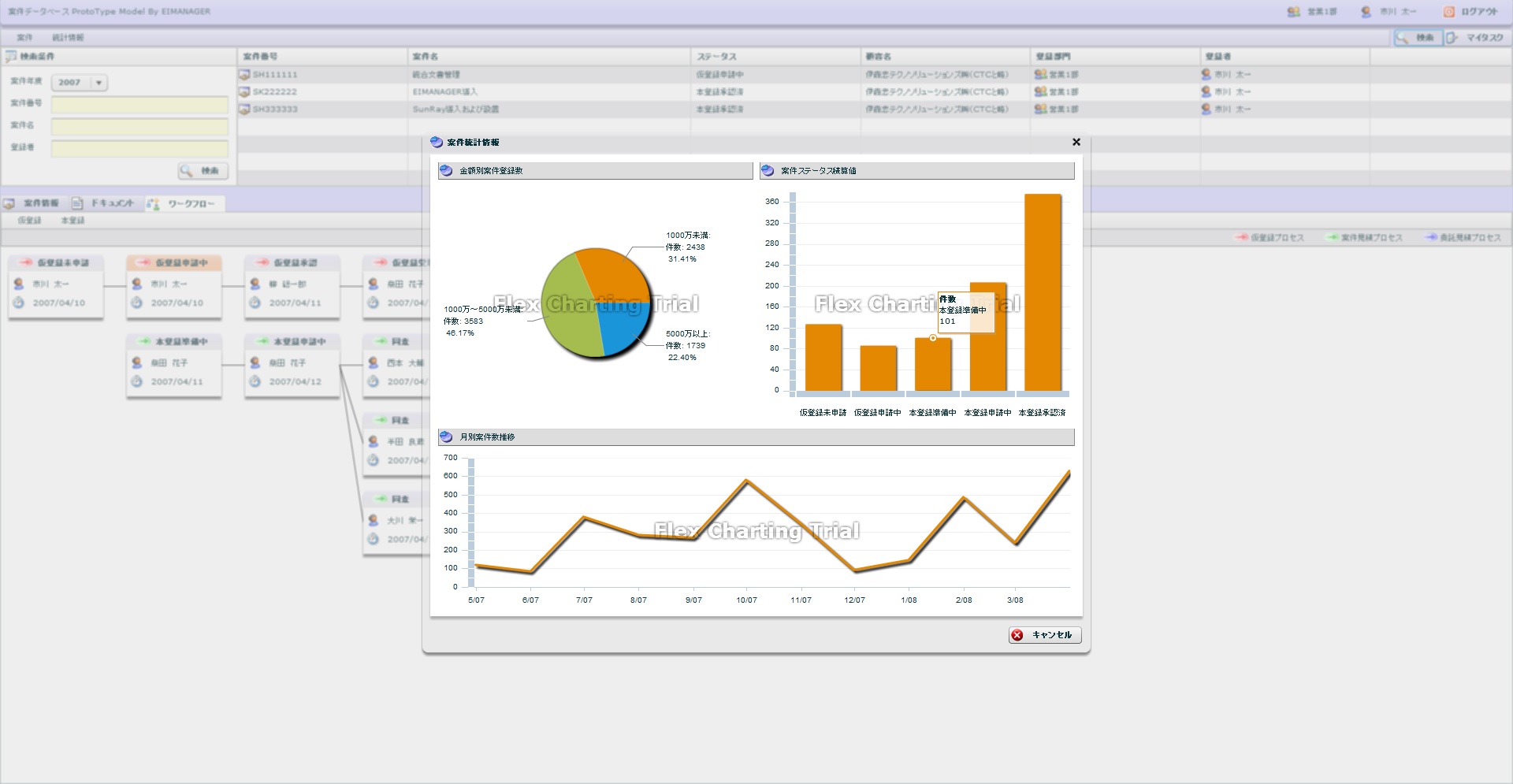Click the 案件見積プロセス legend item
Viewport: 1513px width, 784px height.
tap(1364, 237)
